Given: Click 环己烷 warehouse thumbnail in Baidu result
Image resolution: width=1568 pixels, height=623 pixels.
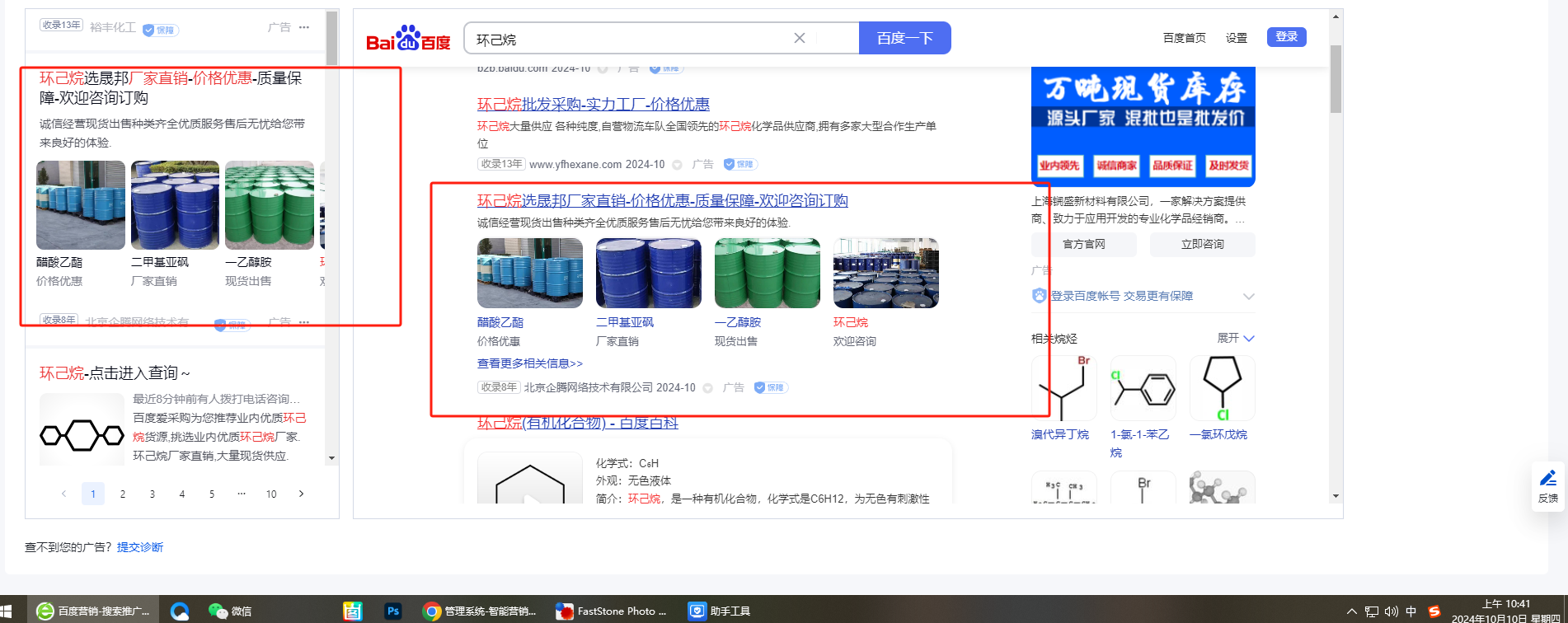Looking at the screenshot, I should pos(886,274).
